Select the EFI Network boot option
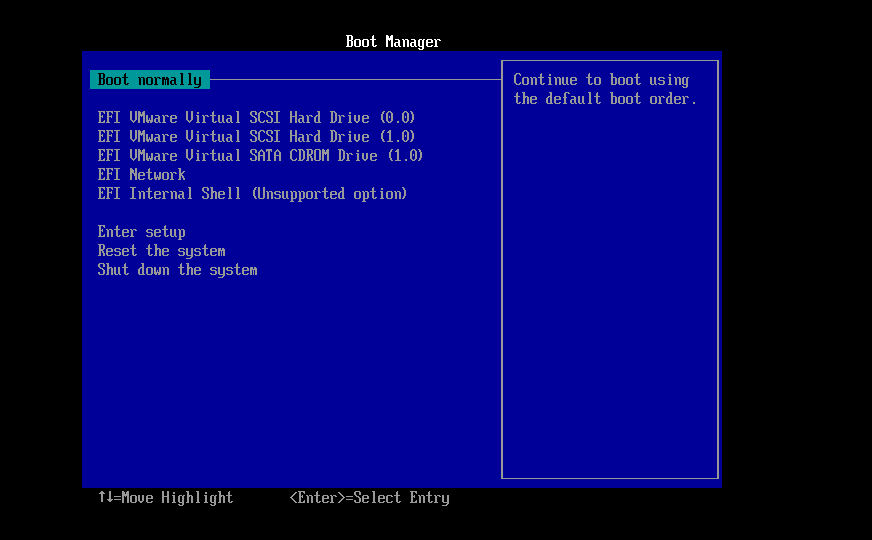This screenshot has width=872, height=540. coord(141,175)
